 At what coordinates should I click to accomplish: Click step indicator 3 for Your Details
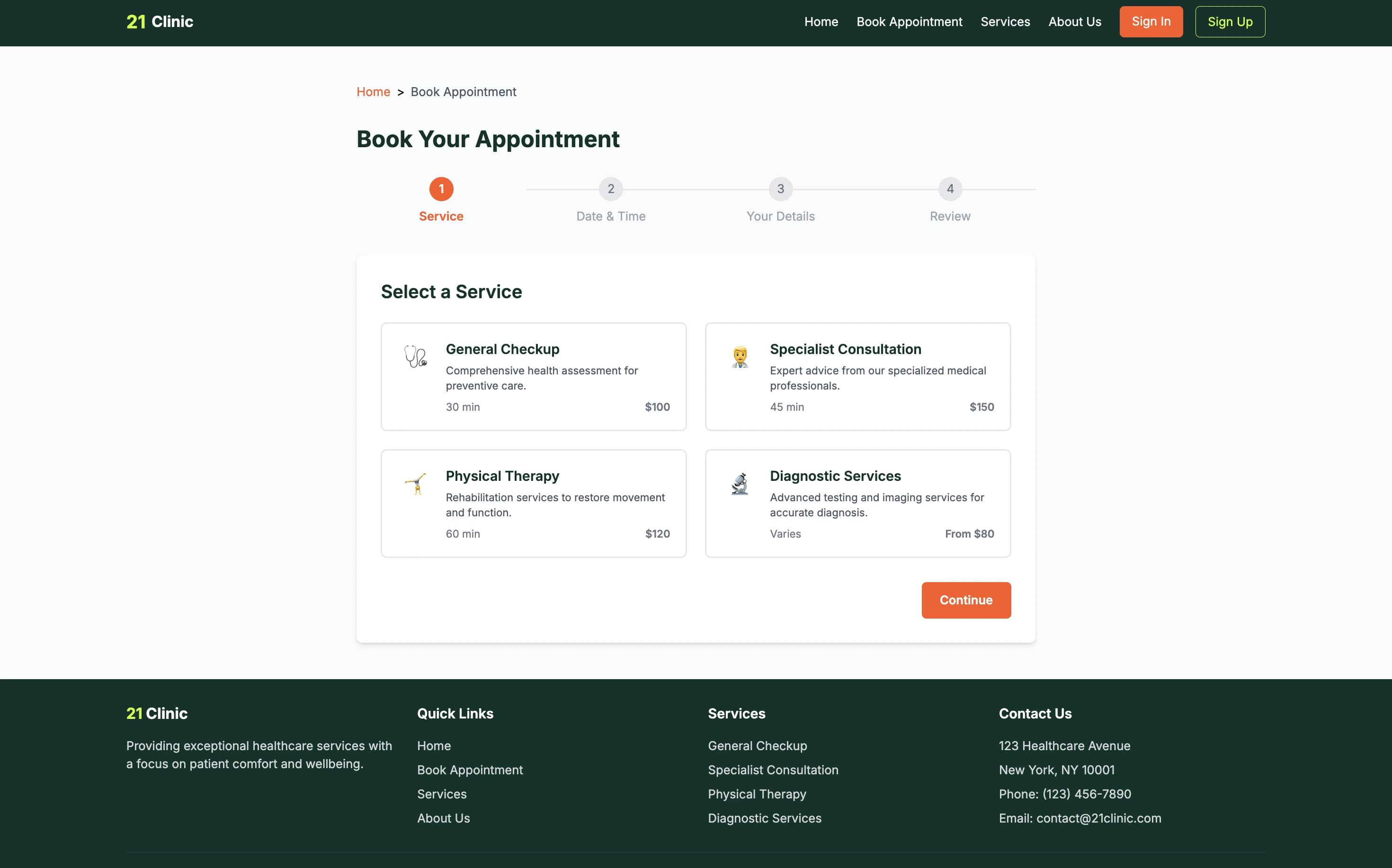pos(780,189)
